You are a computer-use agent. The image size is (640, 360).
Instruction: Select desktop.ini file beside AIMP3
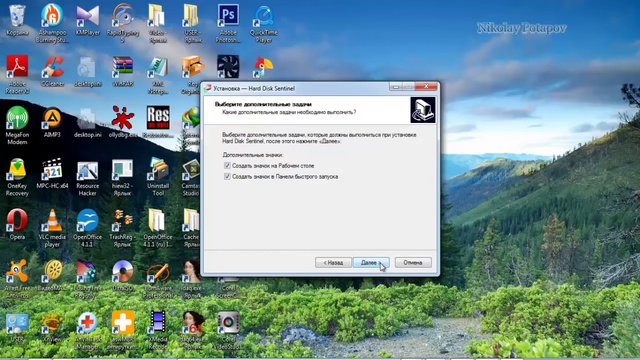click(x=87, y=122)
